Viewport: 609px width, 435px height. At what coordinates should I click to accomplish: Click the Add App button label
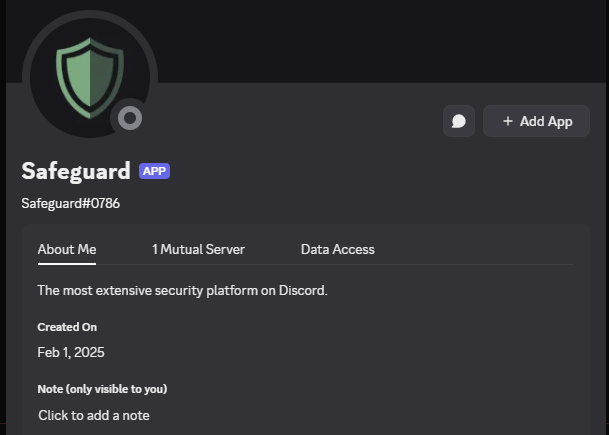pyautogui.click(x=546, y=122)
